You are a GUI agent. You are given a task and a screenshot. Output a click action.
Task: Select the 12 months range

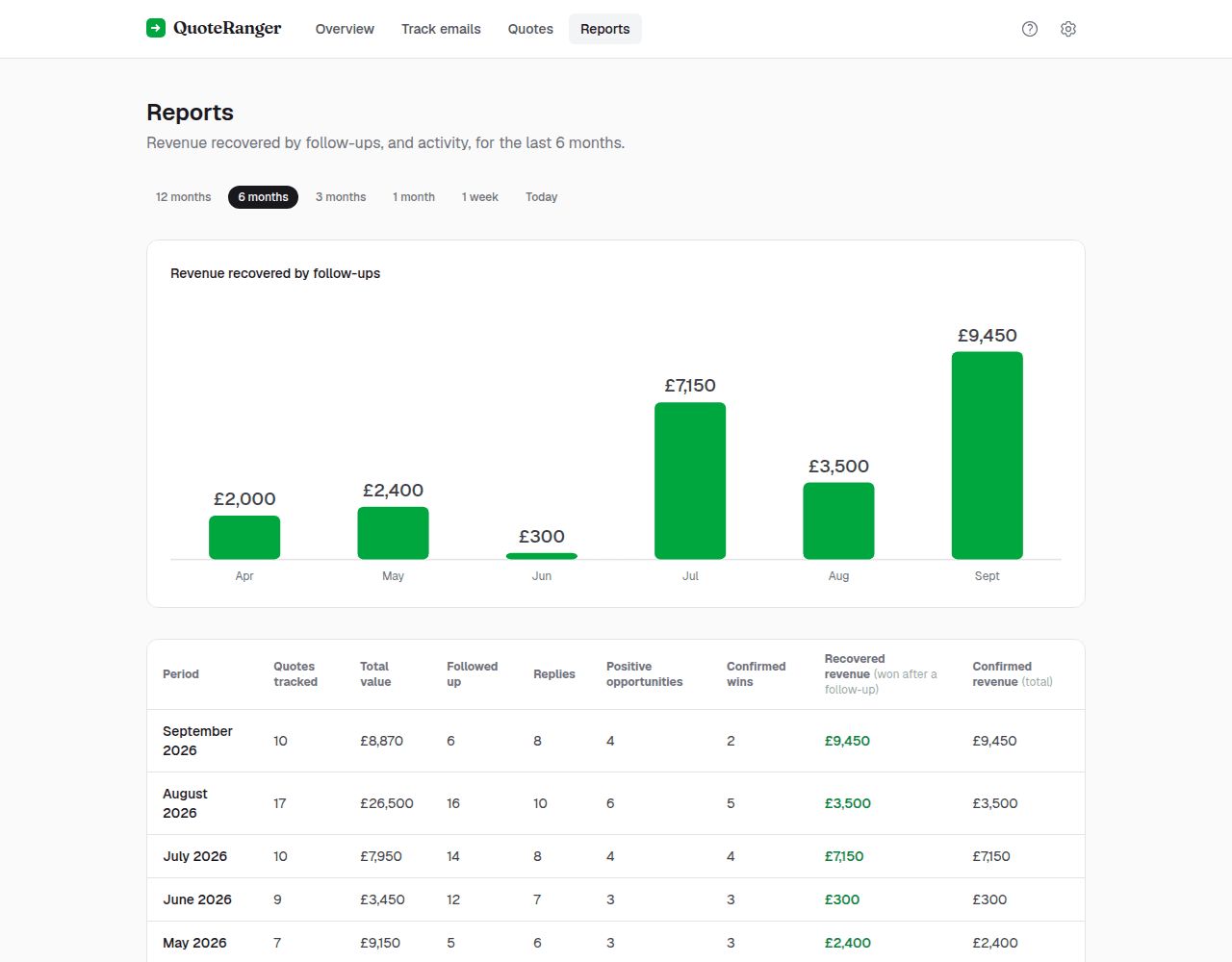click(x=183, y=197)
